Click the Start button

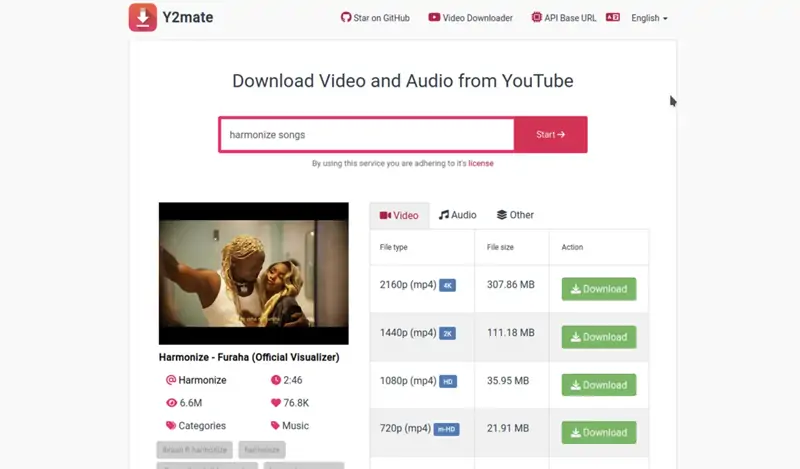tap(551, 135)
